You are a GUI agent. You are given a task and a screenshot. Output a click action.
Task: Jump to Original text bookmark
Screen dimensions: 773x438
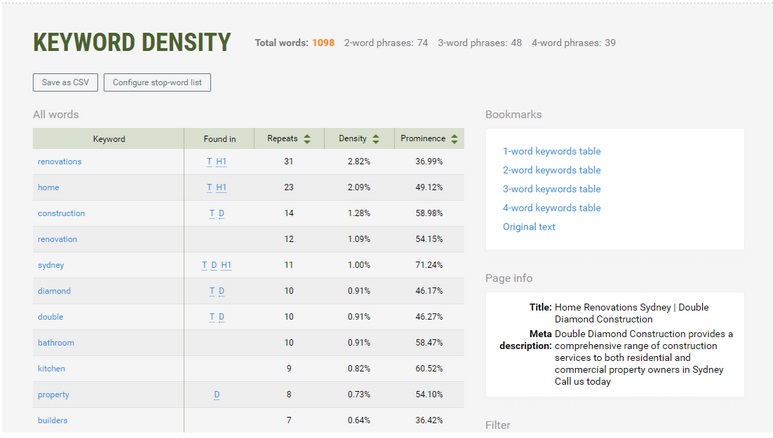pyautogui.click(x=529, y=227)
